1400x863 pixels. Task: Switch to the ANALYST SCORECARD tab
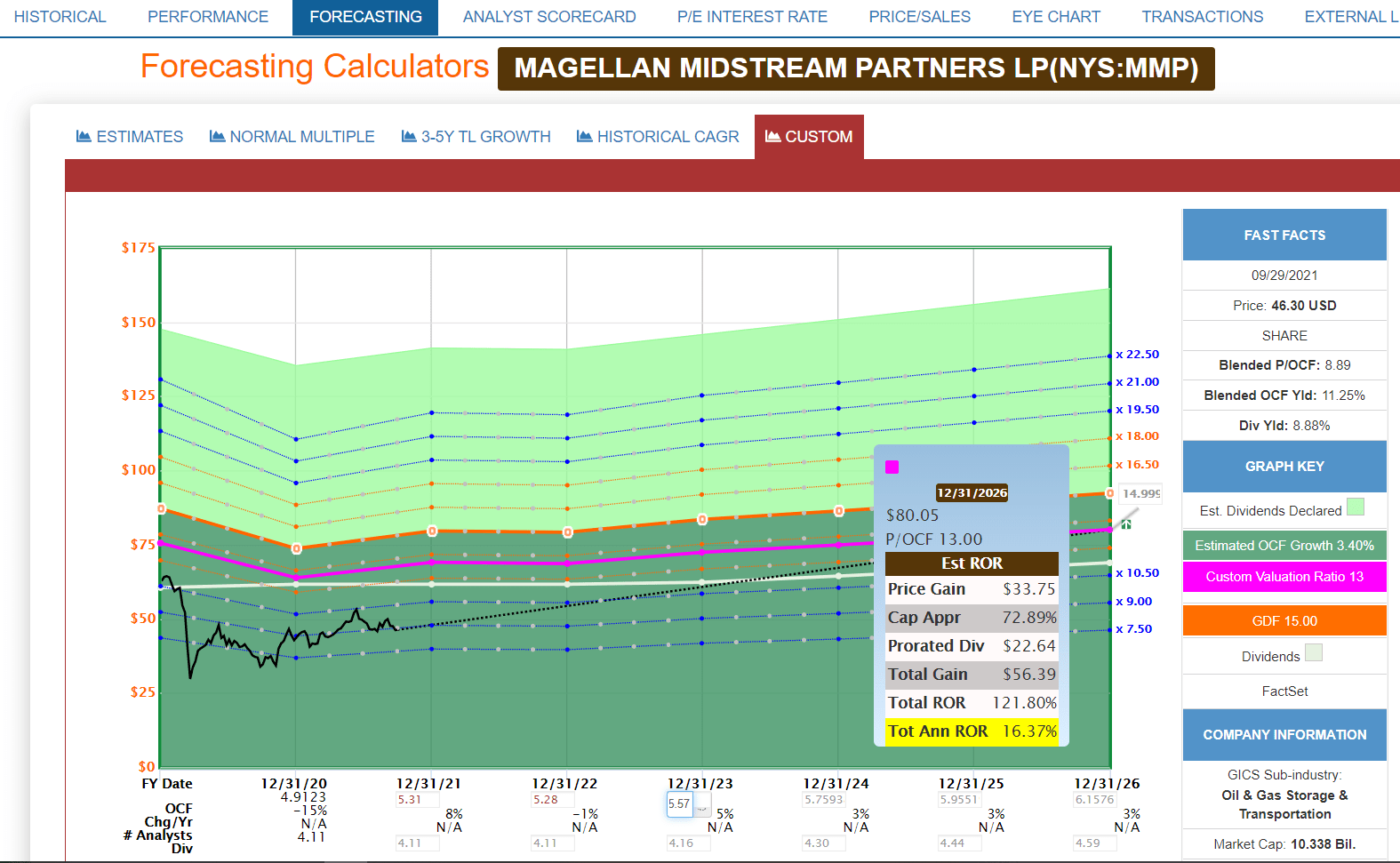coord(549,17)
